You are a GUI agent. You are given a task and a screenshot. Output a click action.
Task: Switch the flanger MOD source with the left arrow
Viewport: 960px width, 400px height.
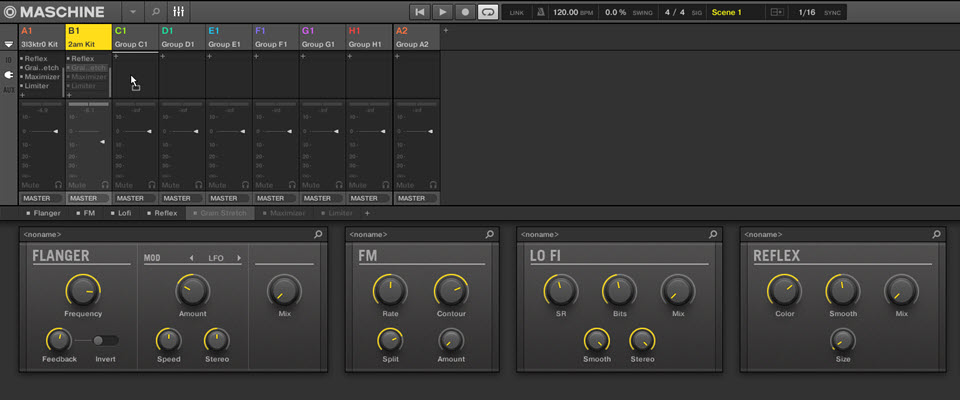tap(192, 258)
